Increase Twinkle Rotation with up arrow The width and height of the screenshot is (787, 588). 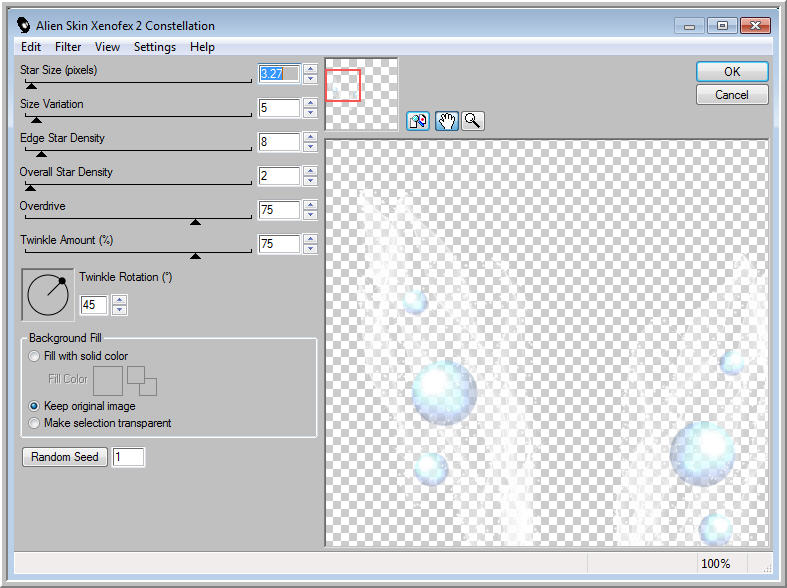coord(119,300)
